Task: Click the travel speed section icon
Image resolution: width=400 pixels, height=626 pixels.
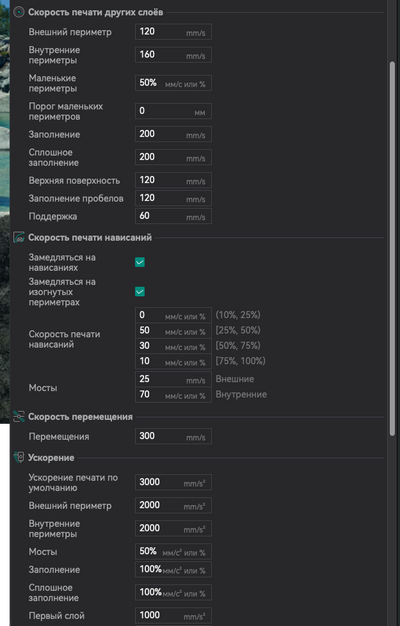Action: (x=19, y=417)
